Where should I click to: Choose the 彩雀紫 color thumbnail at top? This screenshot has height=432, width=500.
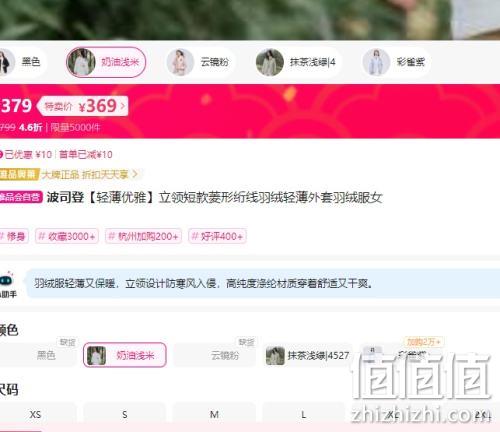click(396, 62)
